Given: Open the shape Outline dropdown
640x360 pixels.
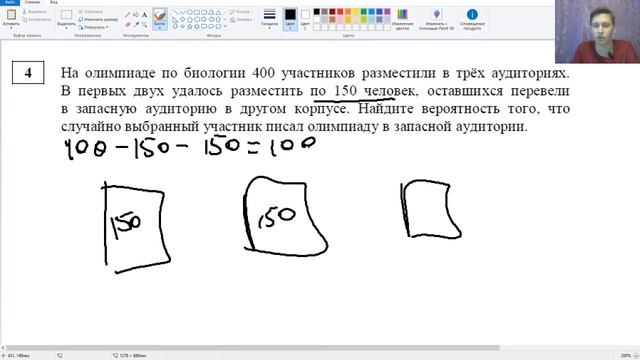Looking at the screenshot, I should click(241, 12).
